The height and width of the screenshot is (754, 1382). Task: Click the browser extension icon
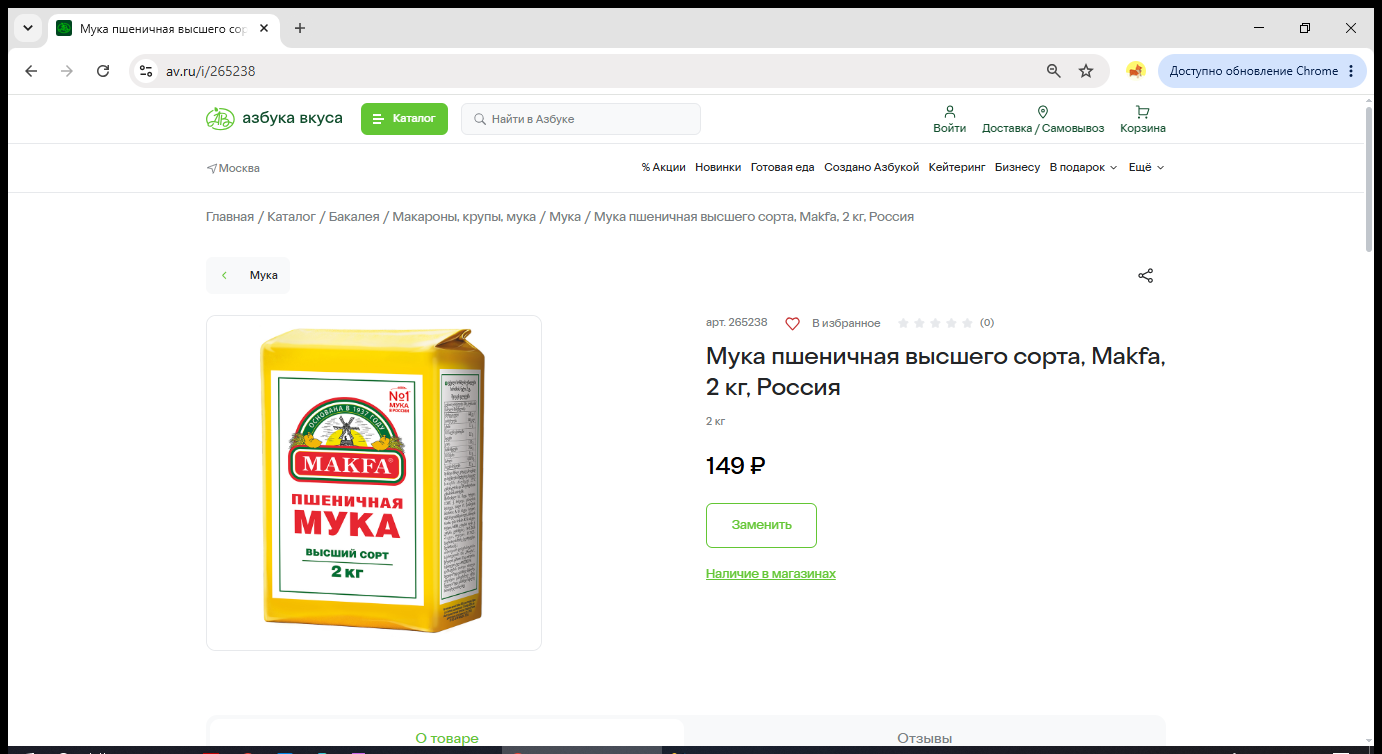(x=1135, y=71)
